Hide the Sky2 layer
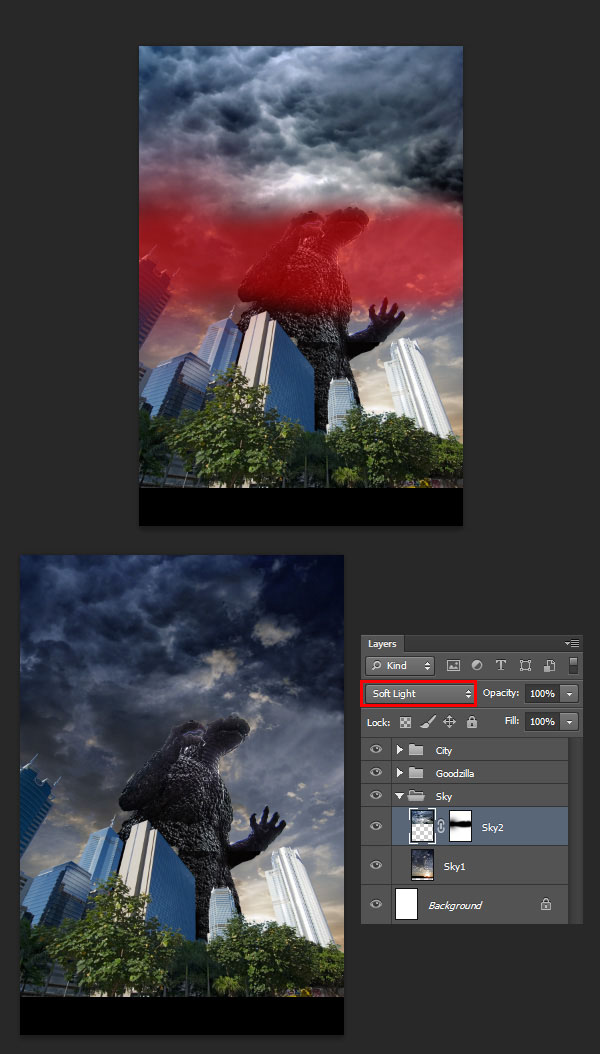Image resolution: width=600 pixels, height=1054 pixels. tap(376, 826)
